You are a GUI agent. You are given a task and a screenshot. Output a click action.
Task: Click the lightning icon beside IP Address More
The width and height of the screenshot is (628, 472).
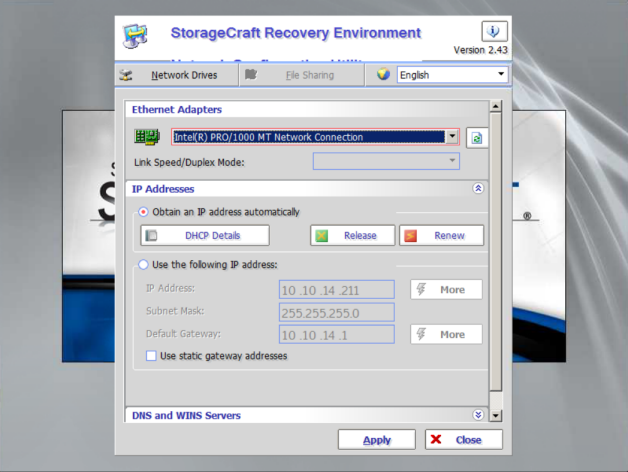coord(421,289)
